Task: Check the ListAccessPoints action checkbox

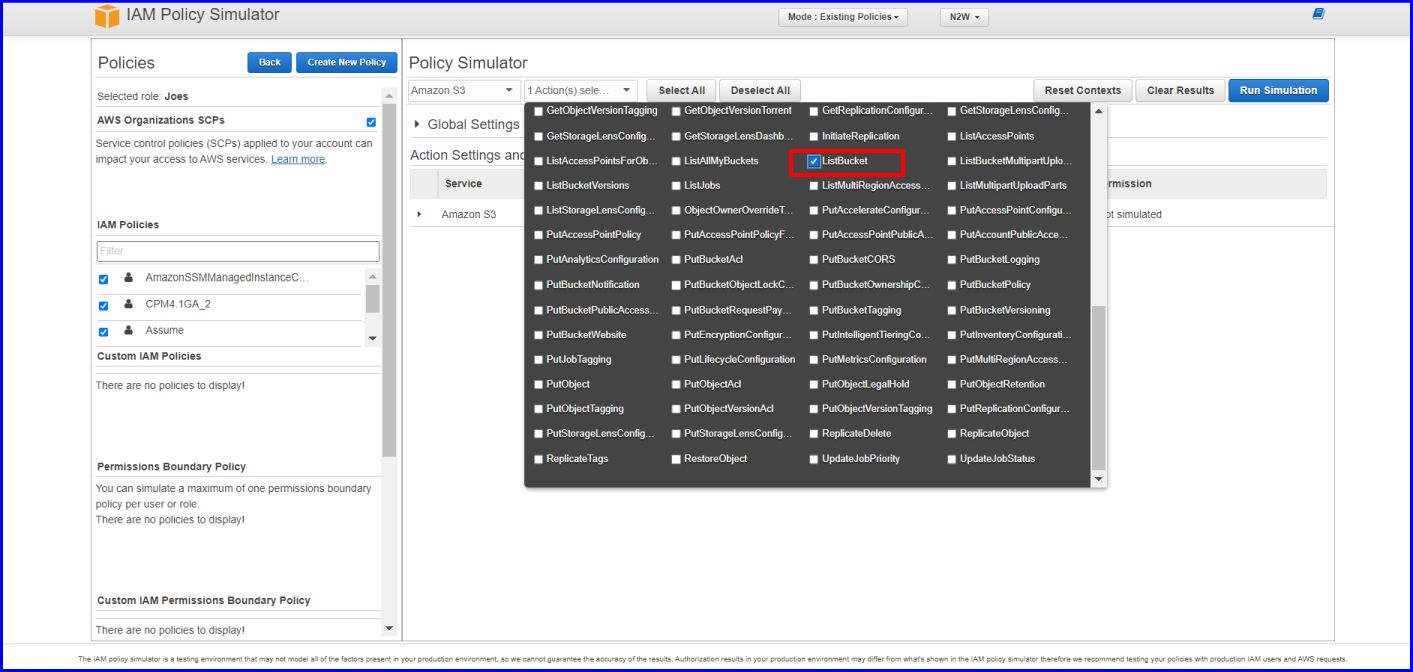Action: (952, 137)
